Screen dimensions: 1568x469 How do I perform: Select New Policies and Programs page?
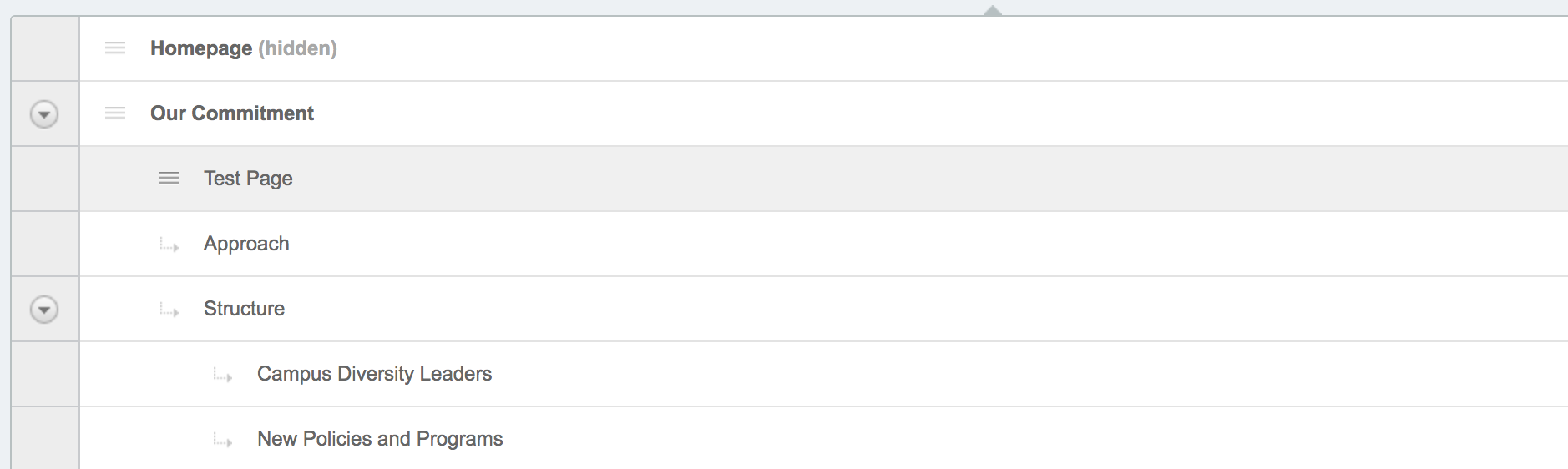380,439
